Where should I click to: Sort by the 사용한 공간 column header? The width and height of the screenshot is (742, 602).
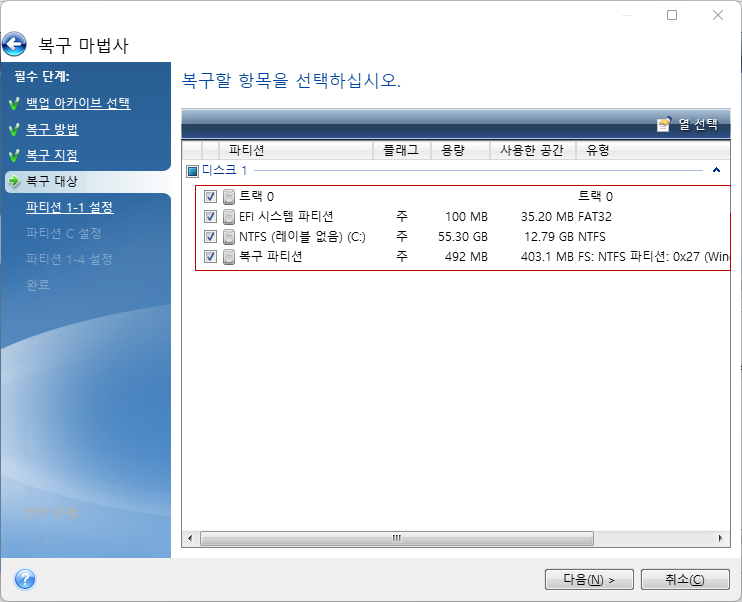tap(532, 150)
